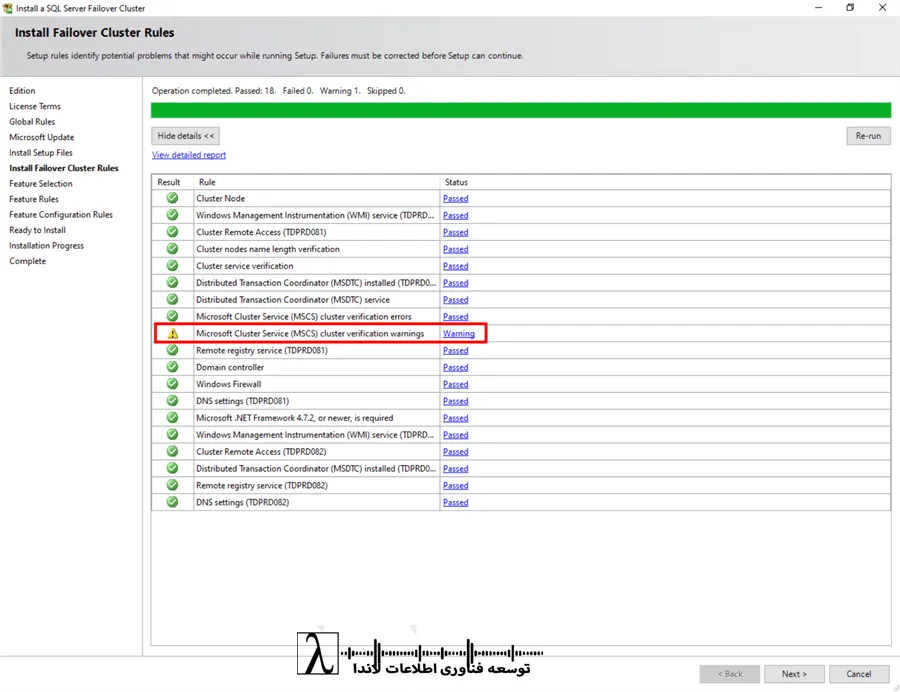
Task: Select the Feature Rules step
Action: (34, 199)
